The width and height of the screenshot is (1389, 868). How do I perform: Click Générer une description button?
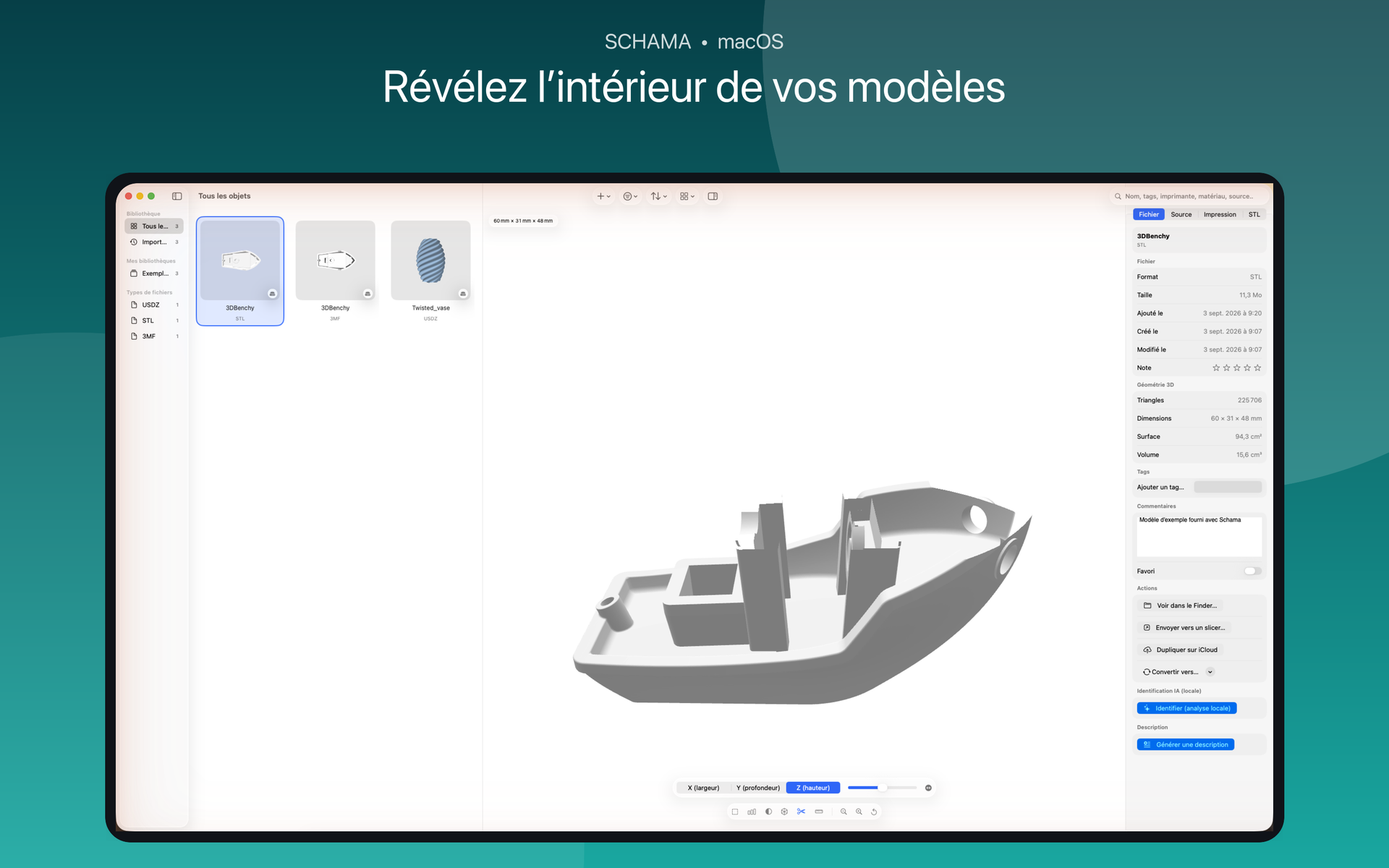(1185, 745)
